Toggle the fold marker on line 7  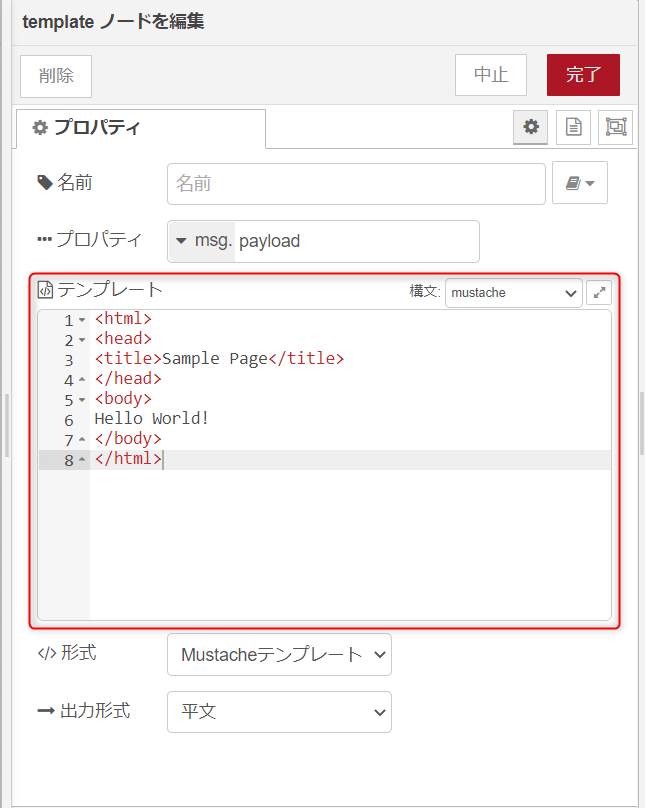82,440
